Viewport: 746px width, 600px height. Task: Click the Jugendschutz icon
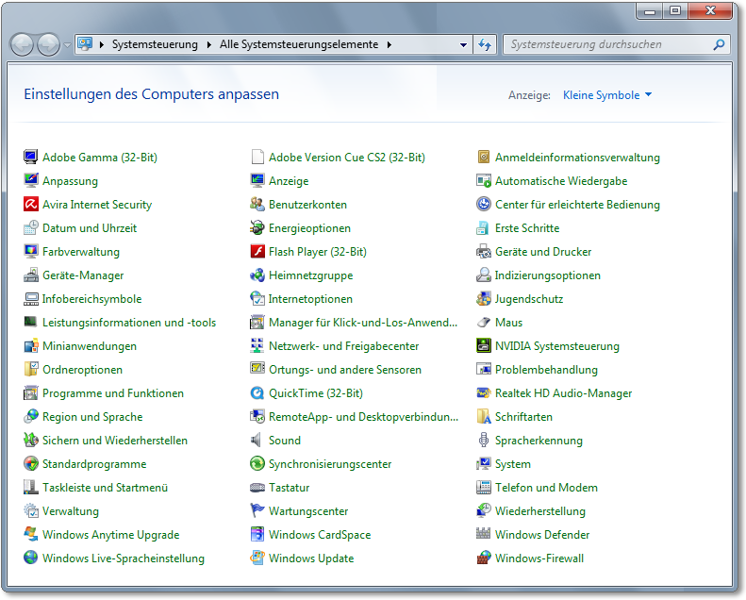click(484, 299)
